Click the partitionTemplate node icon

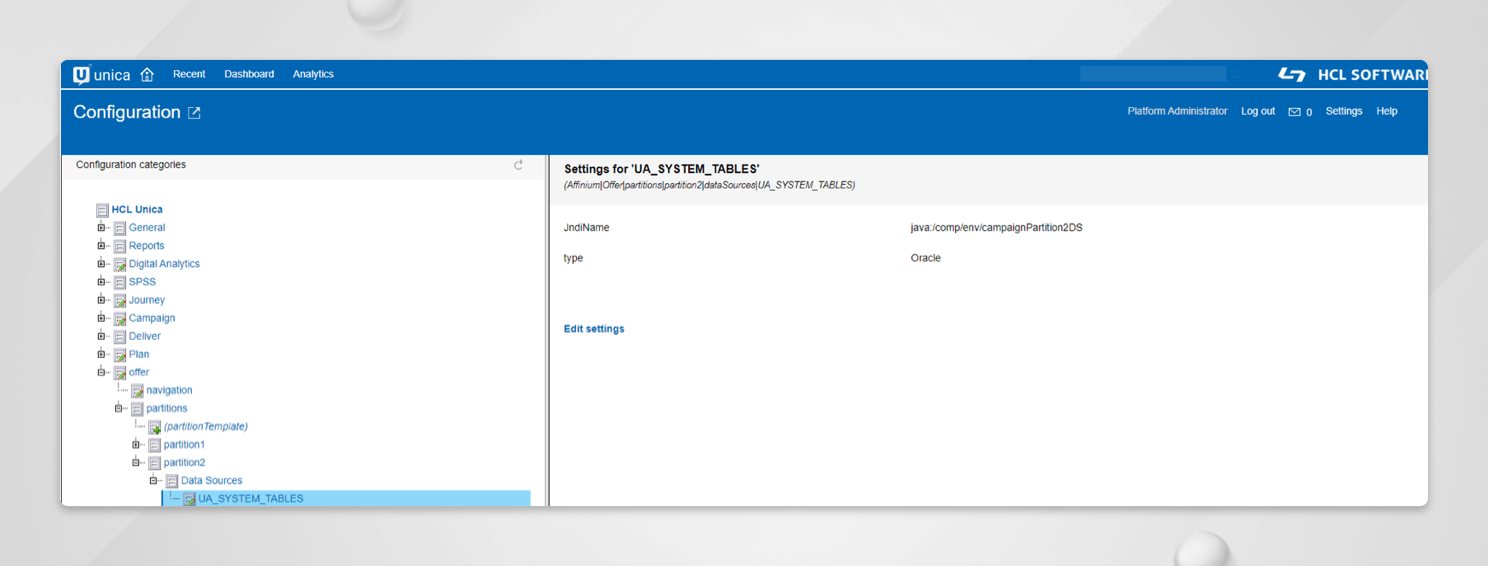point(154,427)
